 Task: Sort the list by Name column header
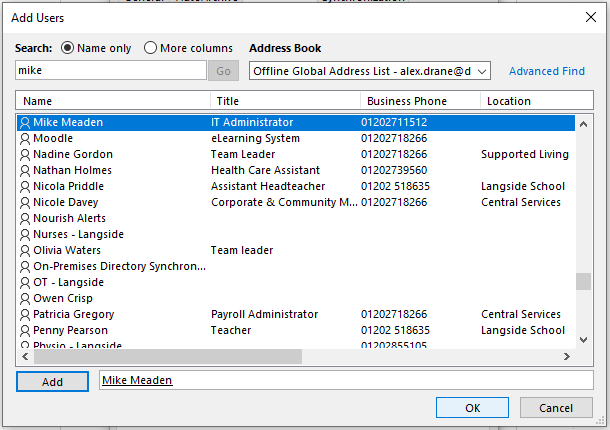coord(112,101)
